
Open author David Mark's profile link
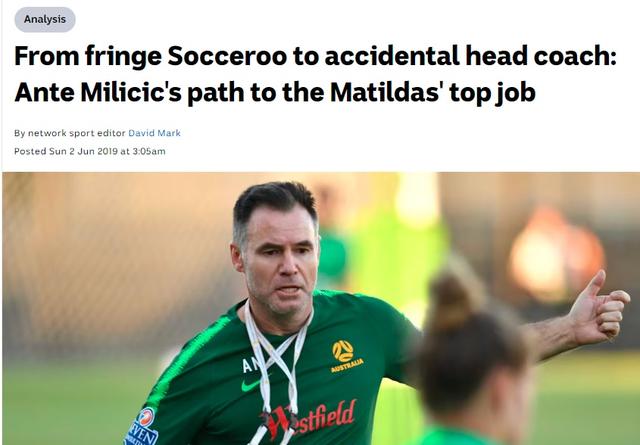click(x=154, y=133)
